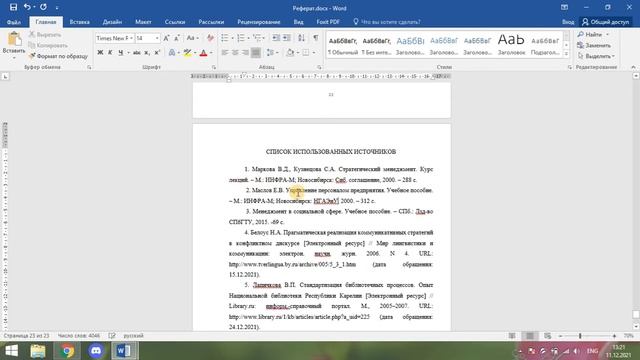640x360 pixels.
Task: Open the Выделить (Select) dropdown
Action: click(596, 56)
